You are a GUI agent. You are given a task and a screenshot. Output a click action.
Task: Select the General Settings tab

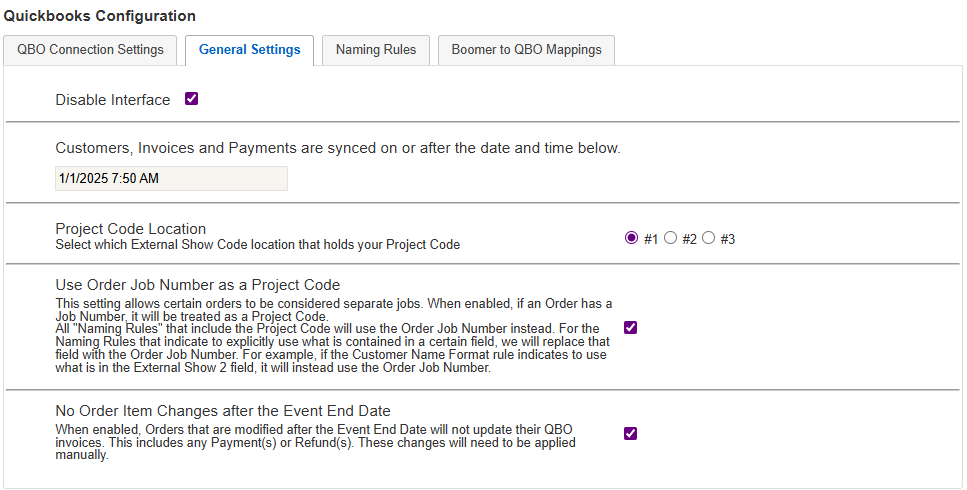click(x=249, y=50)
